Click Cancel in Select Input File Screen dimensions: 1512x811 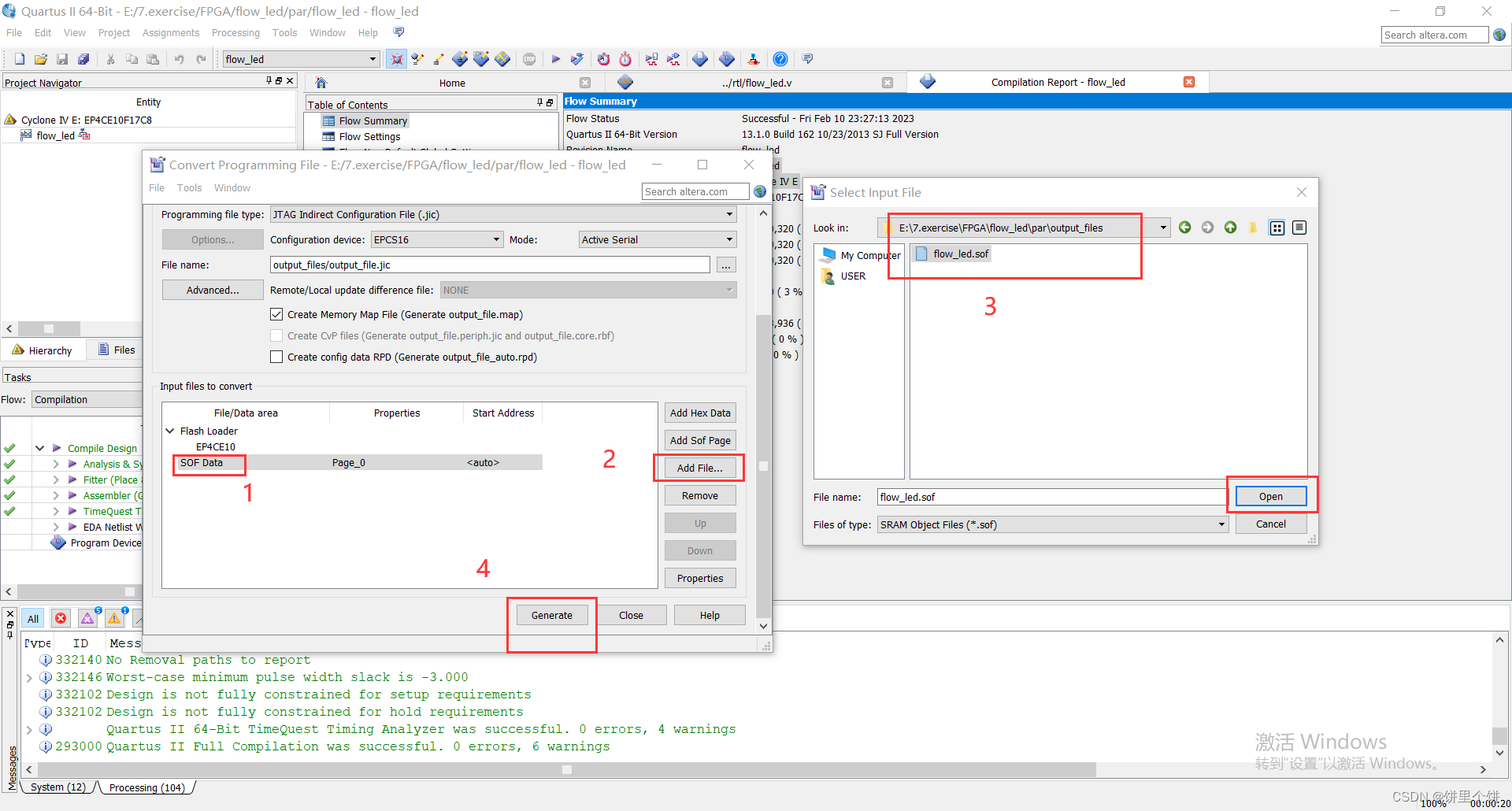(x=1270, y=524)
